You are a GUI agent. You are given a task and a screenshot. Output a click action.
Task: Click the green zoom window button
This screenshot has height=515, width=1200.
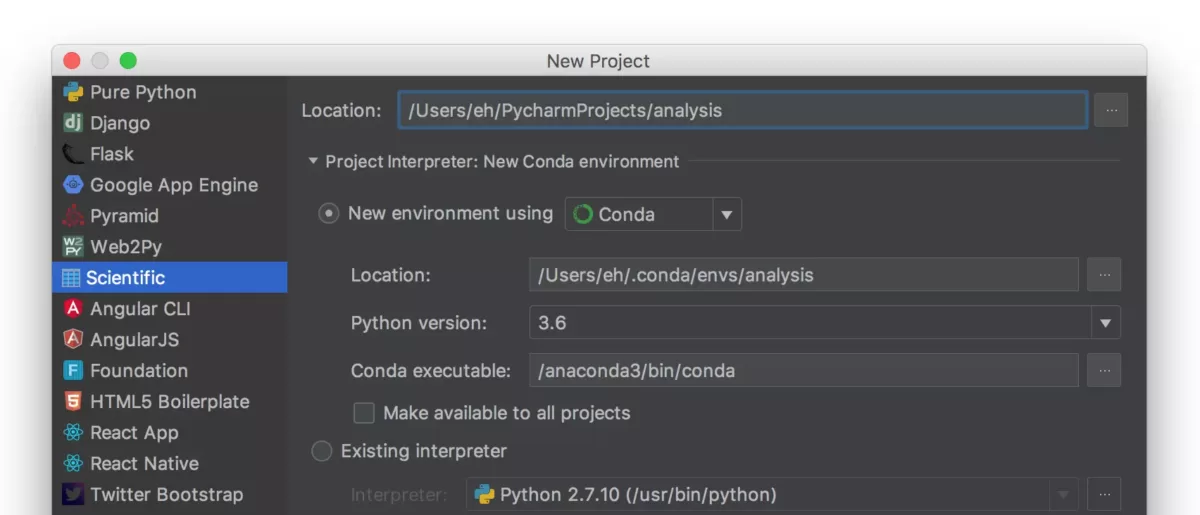[x=128, y=61]
